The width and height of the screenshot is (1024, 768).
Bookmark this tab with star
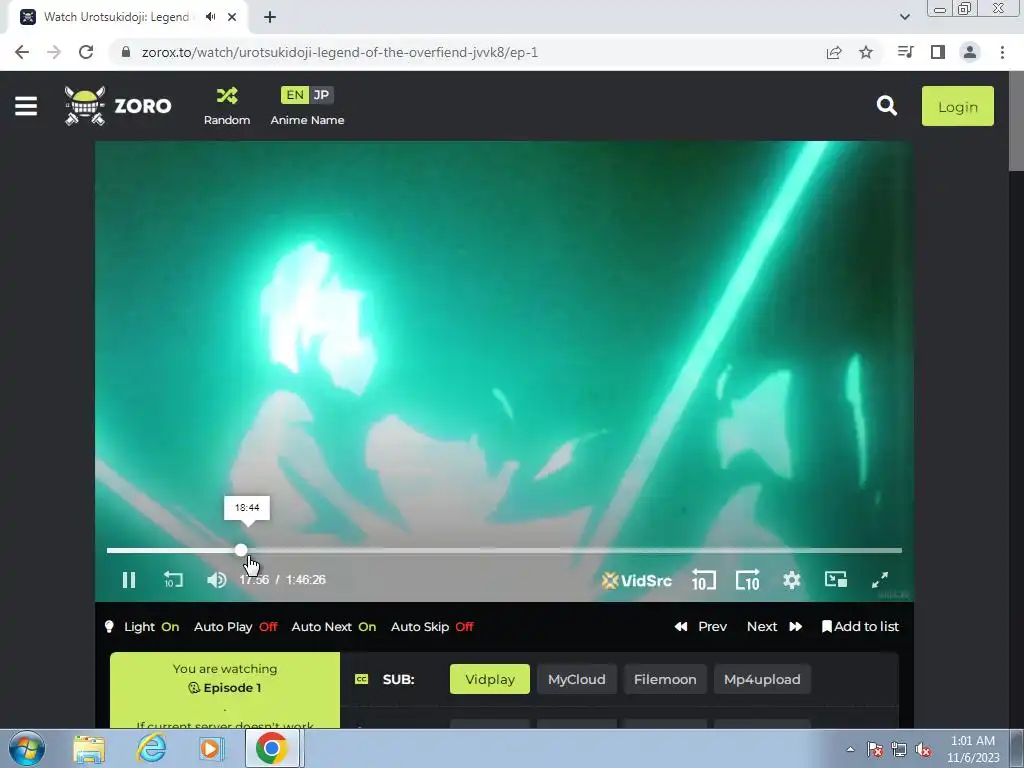(x=866, y=52)
